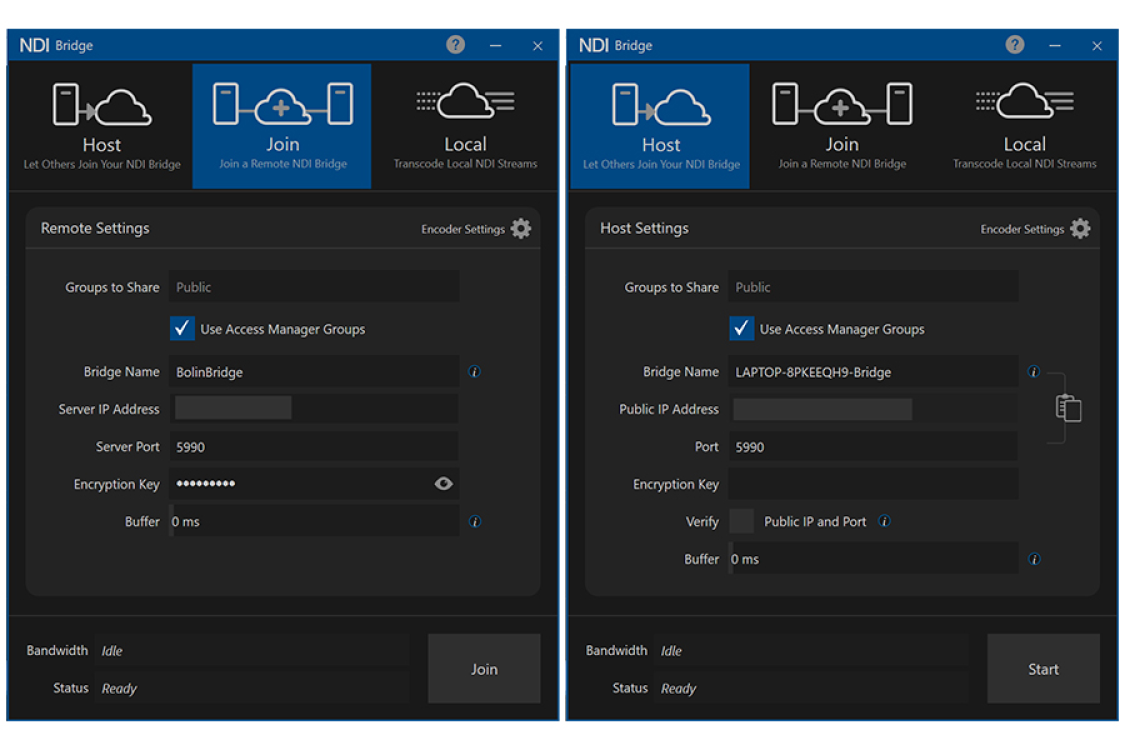Click info icon beside BolinBridge name field
This screenshot has height=750, width=1125.
pyautogui.click(x=475, y=372)
